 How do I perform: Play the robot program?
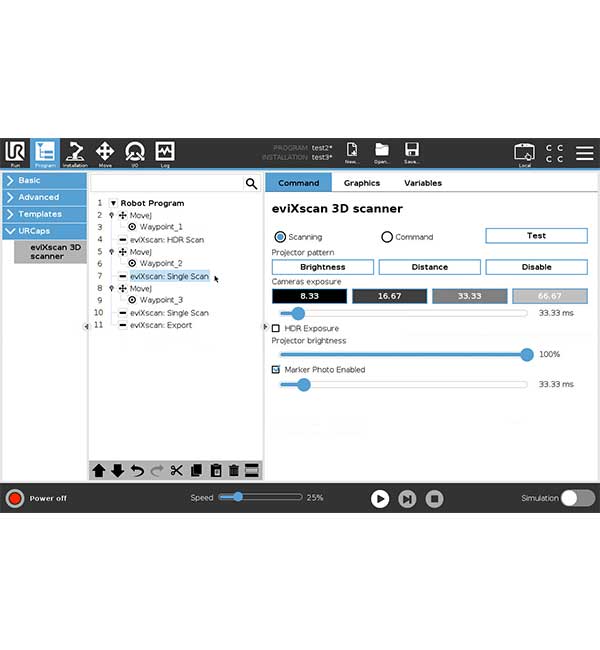380,499
